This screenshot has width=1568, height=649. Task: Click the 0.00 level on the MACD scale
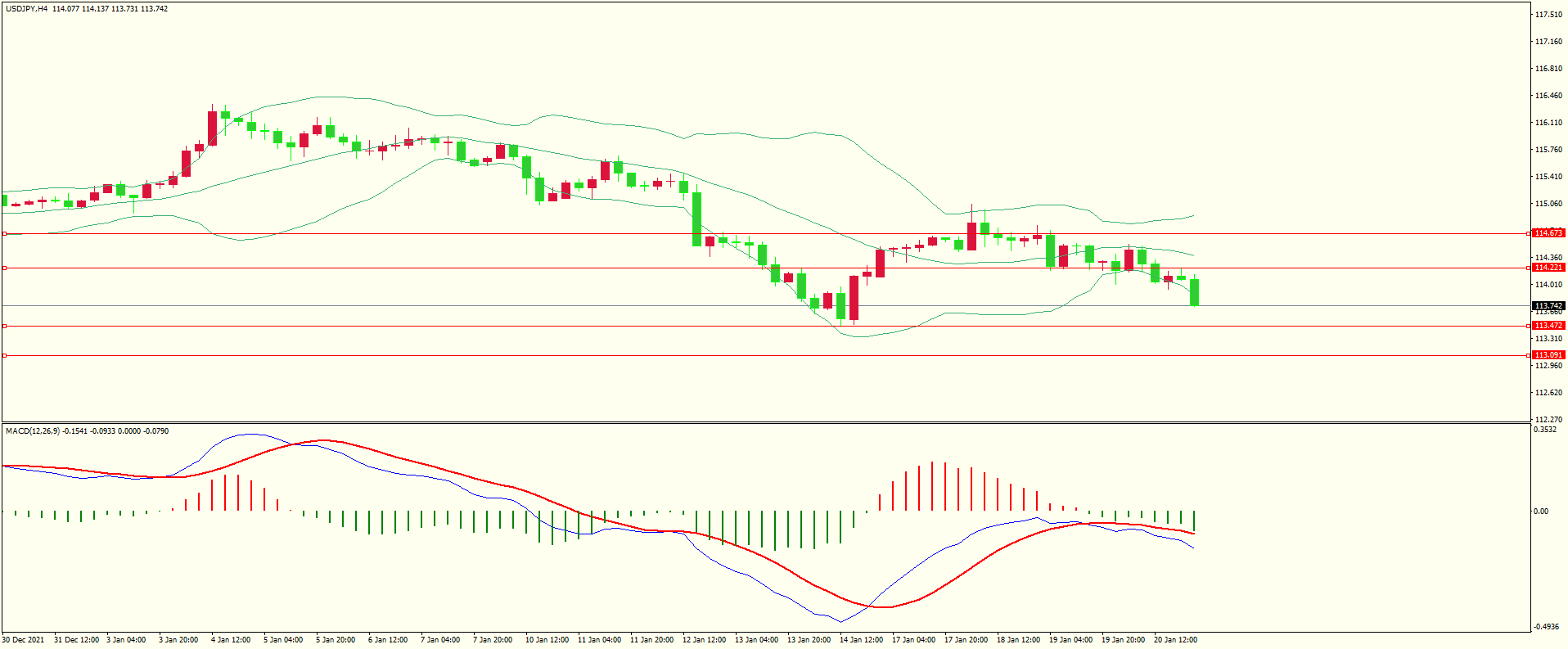[x=1541, y=512]
